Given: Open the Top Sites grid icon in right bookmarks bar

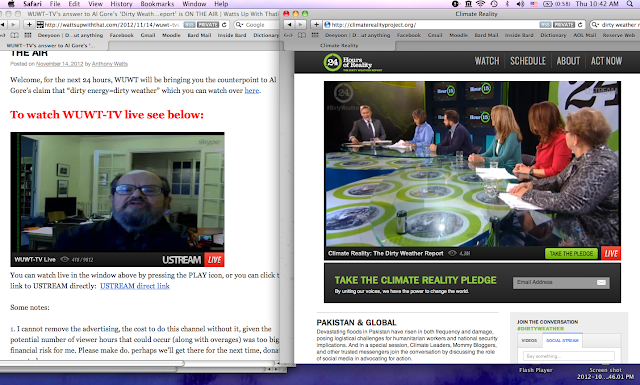Looking at the screenshot, I should click(315, 35).
